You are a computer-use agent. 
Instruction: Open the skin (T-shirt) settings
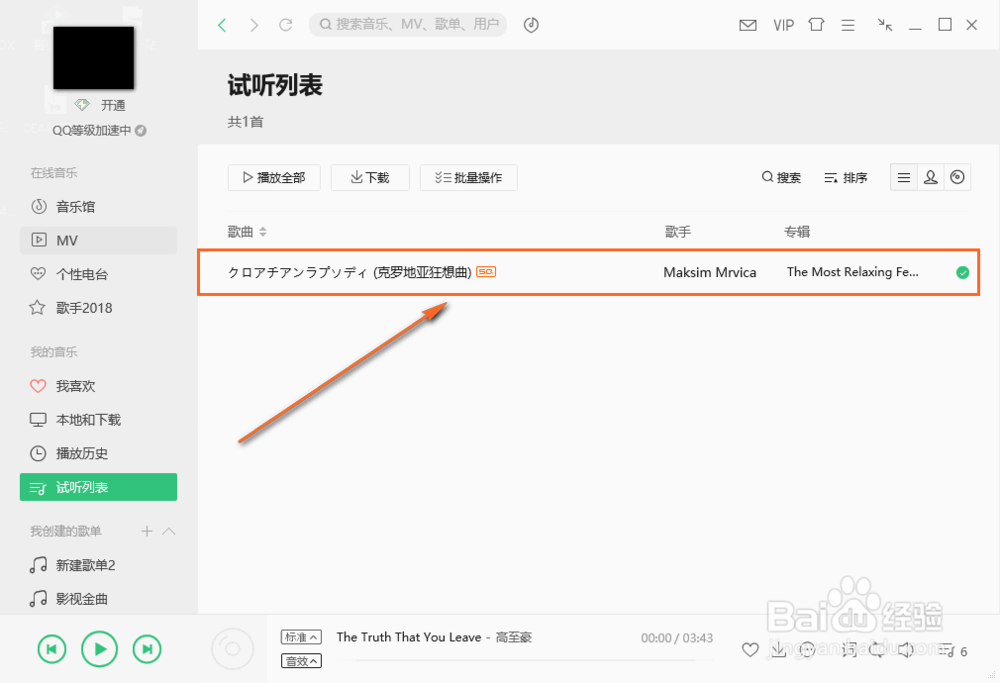point(816,25)
